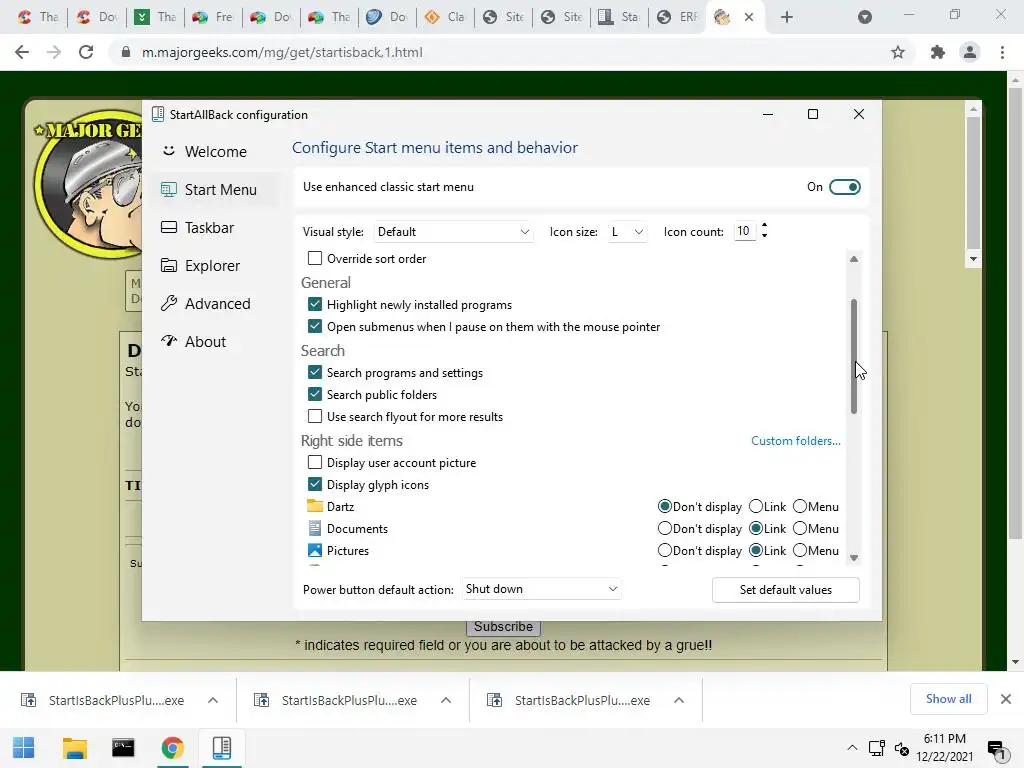Enable Use search flyout for more results
Image resolution: width=1024 pixels, height=768 pixels.
[x=315, y=416]
